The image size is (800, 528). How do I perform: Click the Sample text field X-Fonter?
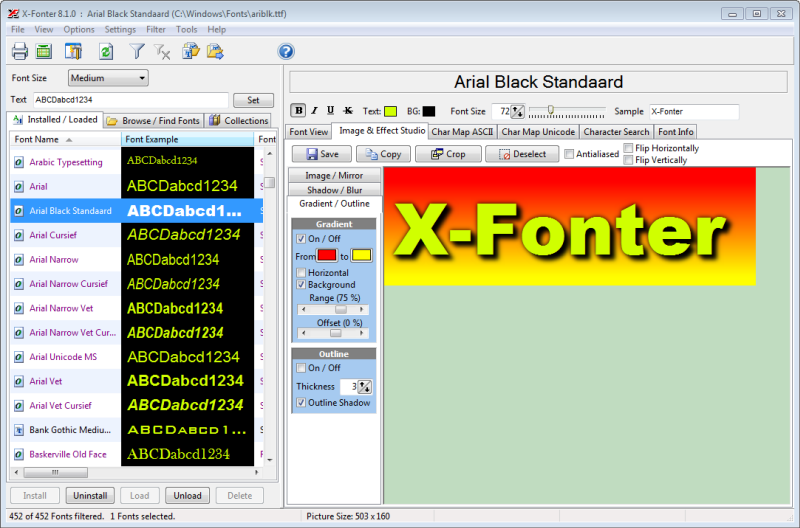point(694,111)
